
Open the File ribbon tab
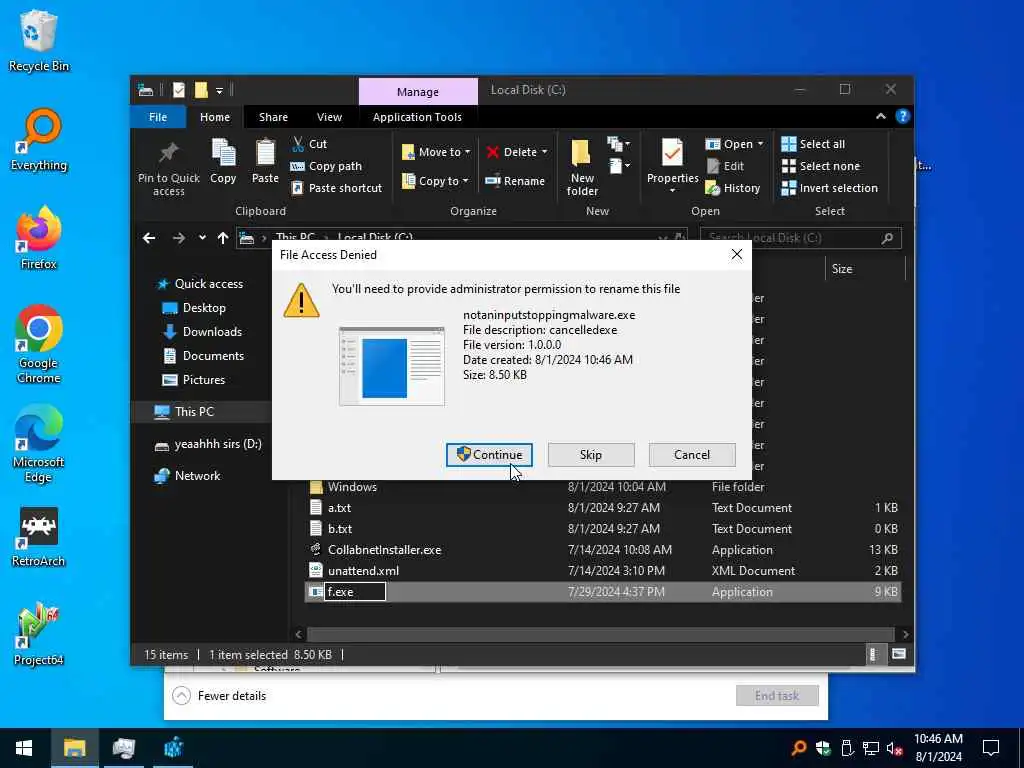158,117
